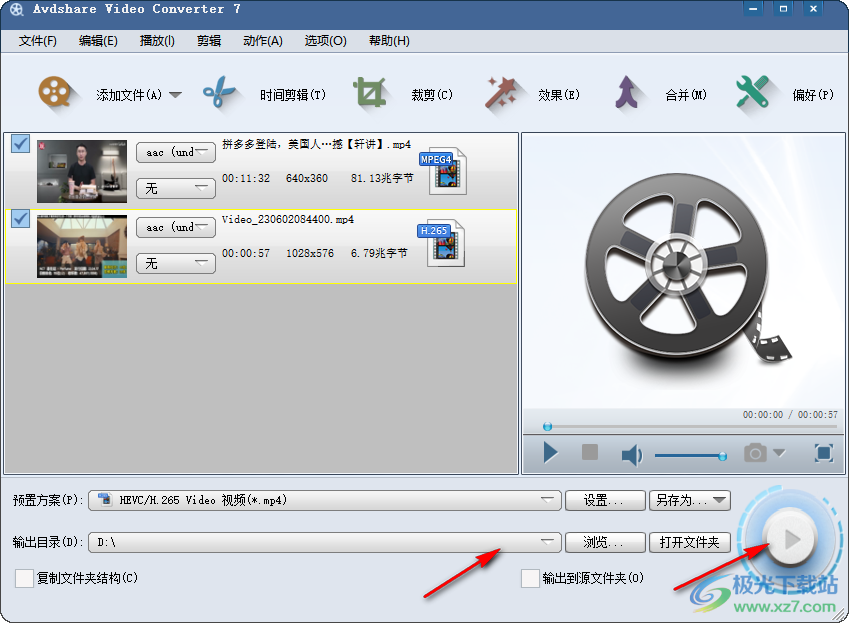Open the 动作(A) menu
The image size is (849, 623).
[x=263, y=41]
